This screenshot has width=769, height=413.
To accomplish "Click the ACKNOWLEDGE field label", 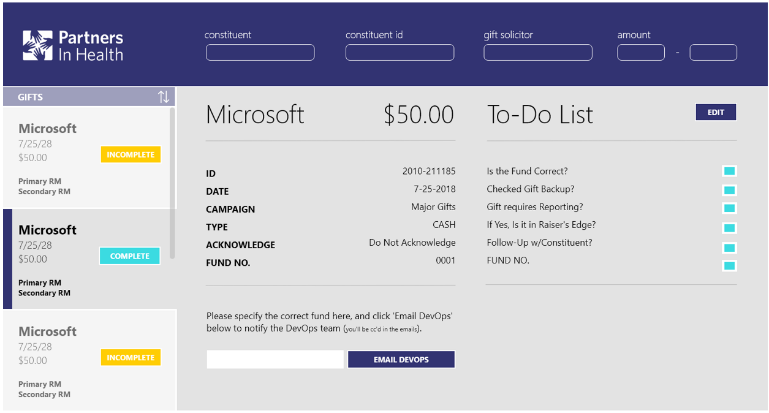I will pos(240,245).
